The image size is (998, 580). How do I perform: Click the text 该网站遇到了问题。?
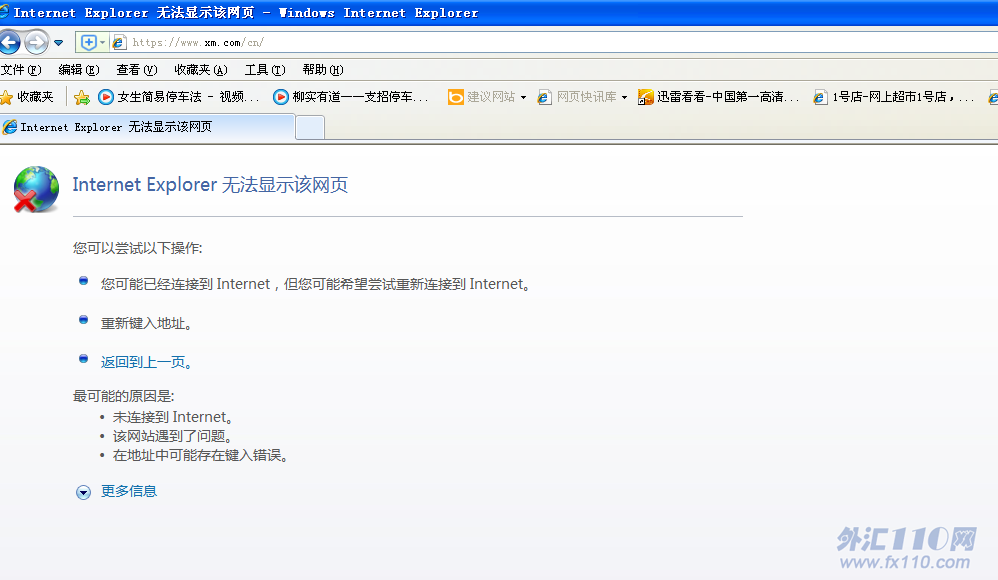point(174,436)
